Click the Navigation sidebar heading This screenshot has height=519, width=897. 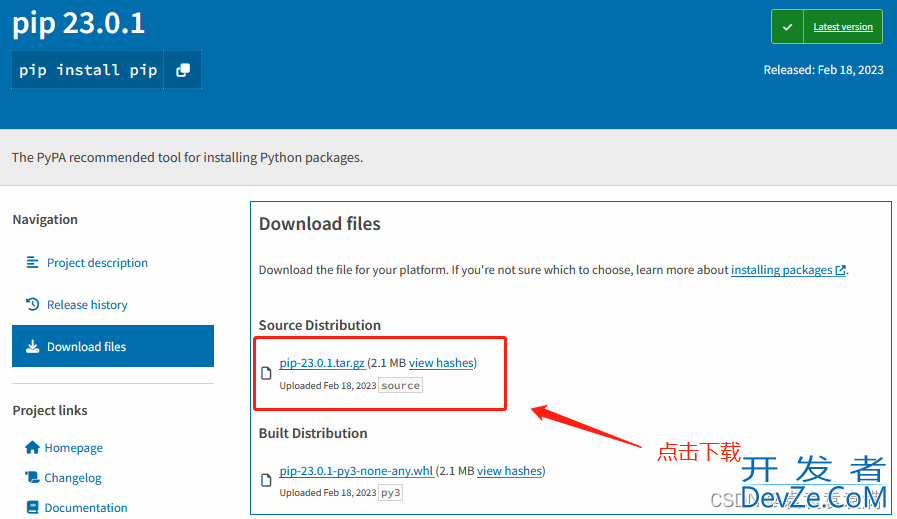coord(45,220)
